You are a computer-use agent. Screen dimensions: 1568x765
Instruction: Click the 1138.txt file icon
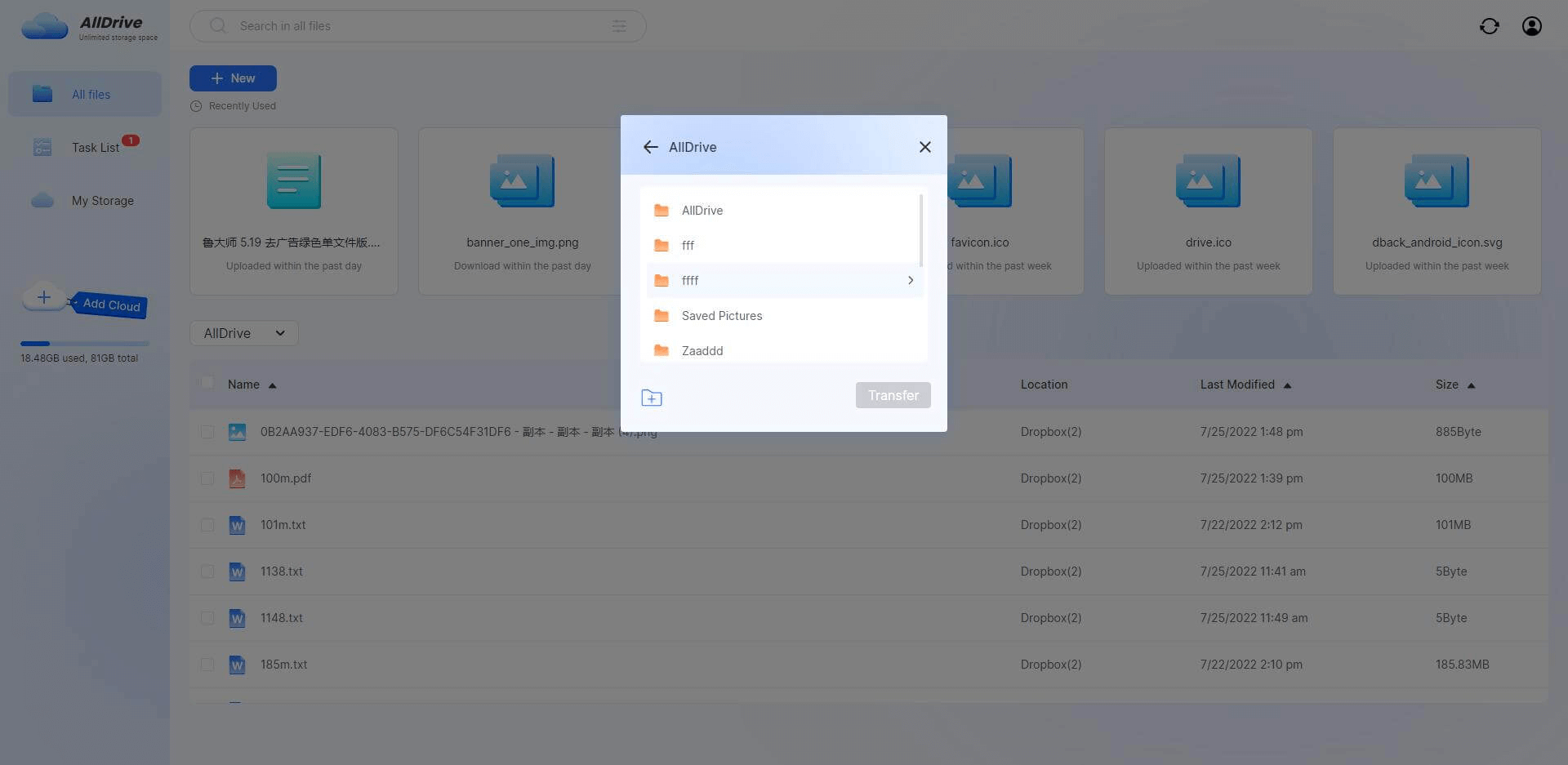tap(237, 572)
